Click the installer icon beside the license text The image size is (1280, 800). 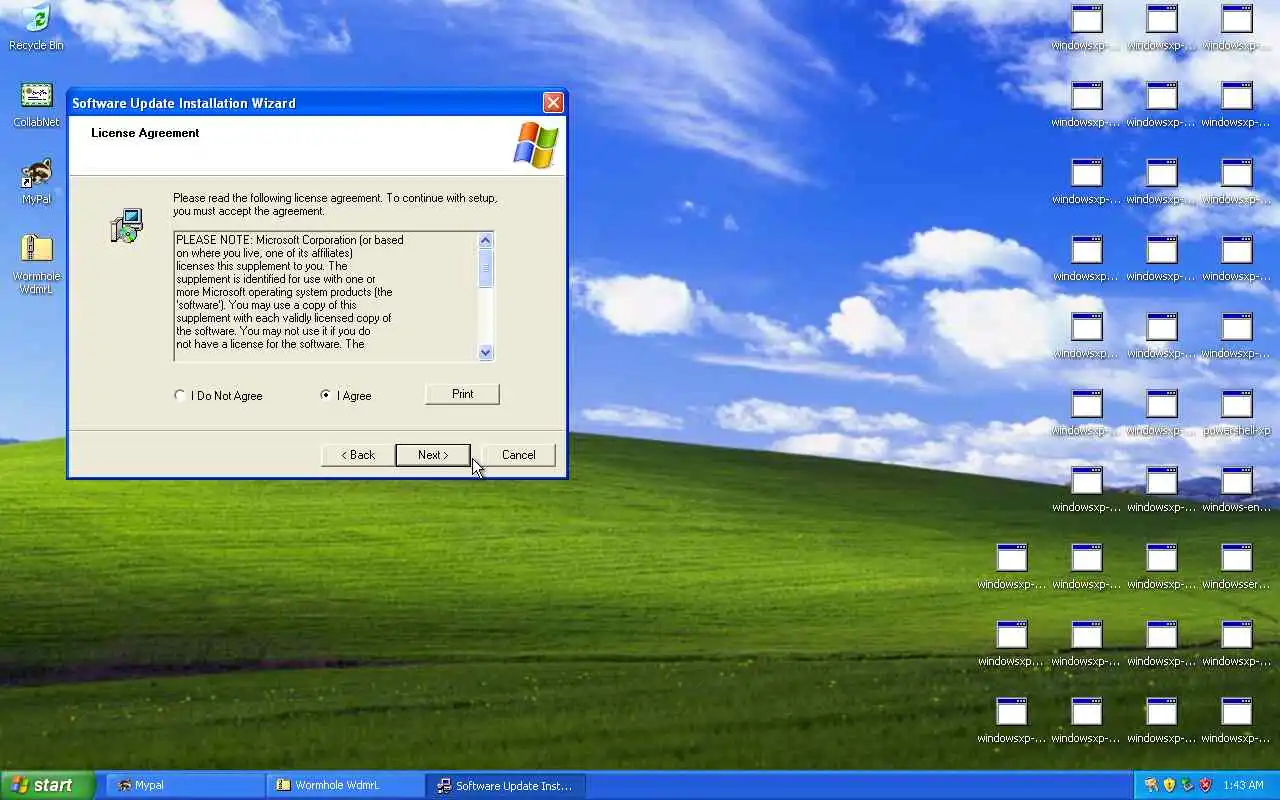click(126, 226)
